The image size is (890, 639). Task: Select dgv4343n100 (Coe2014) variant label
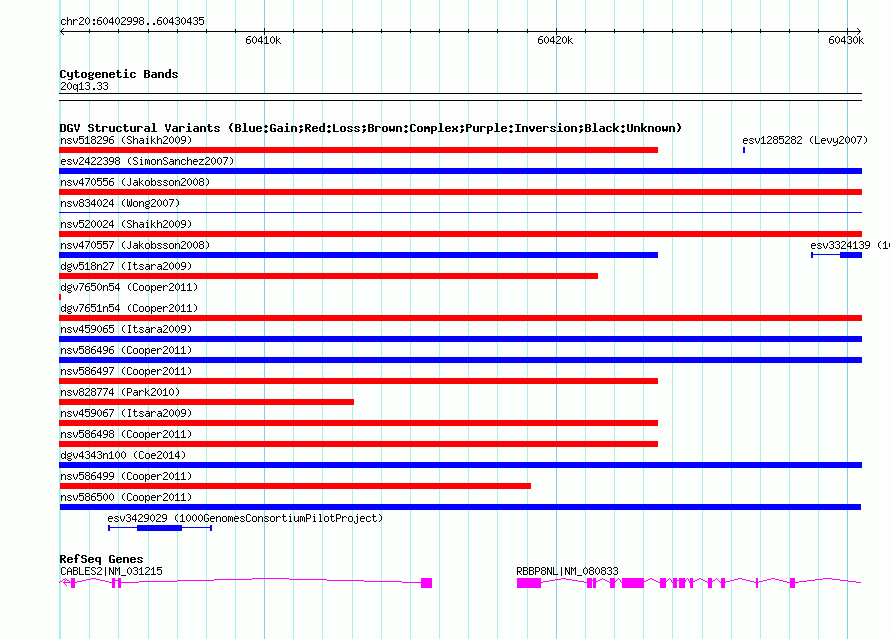(x=123, y=455)
